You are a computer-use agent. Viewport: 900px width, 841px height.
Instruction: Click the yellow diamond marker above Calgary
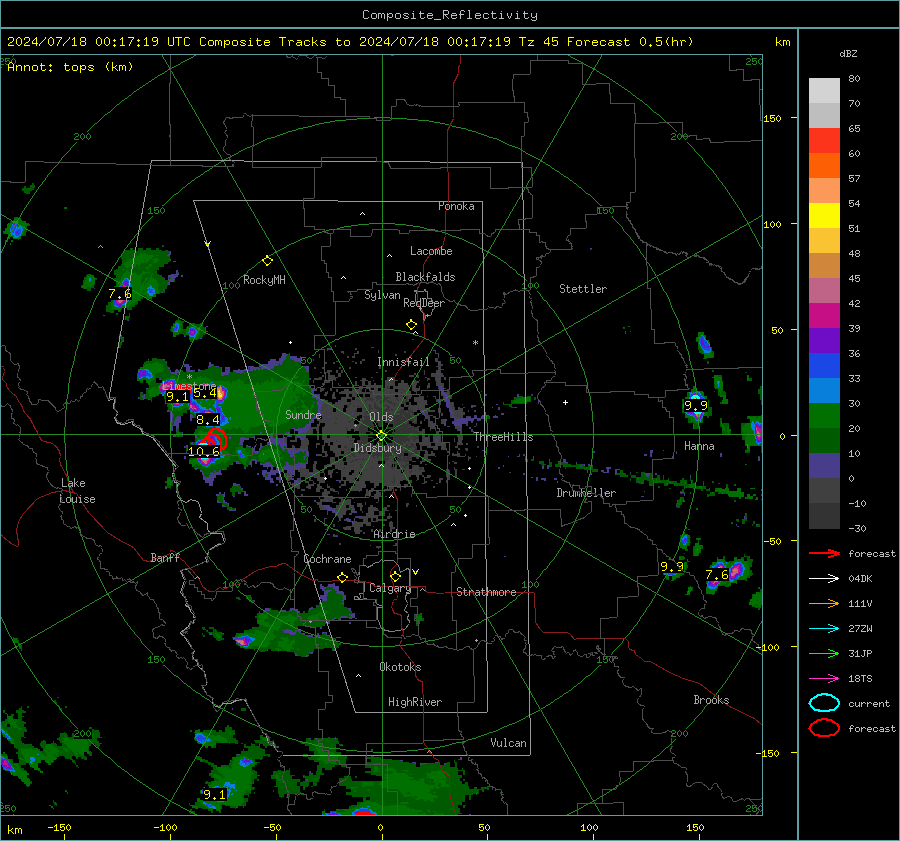pos(395,576)
